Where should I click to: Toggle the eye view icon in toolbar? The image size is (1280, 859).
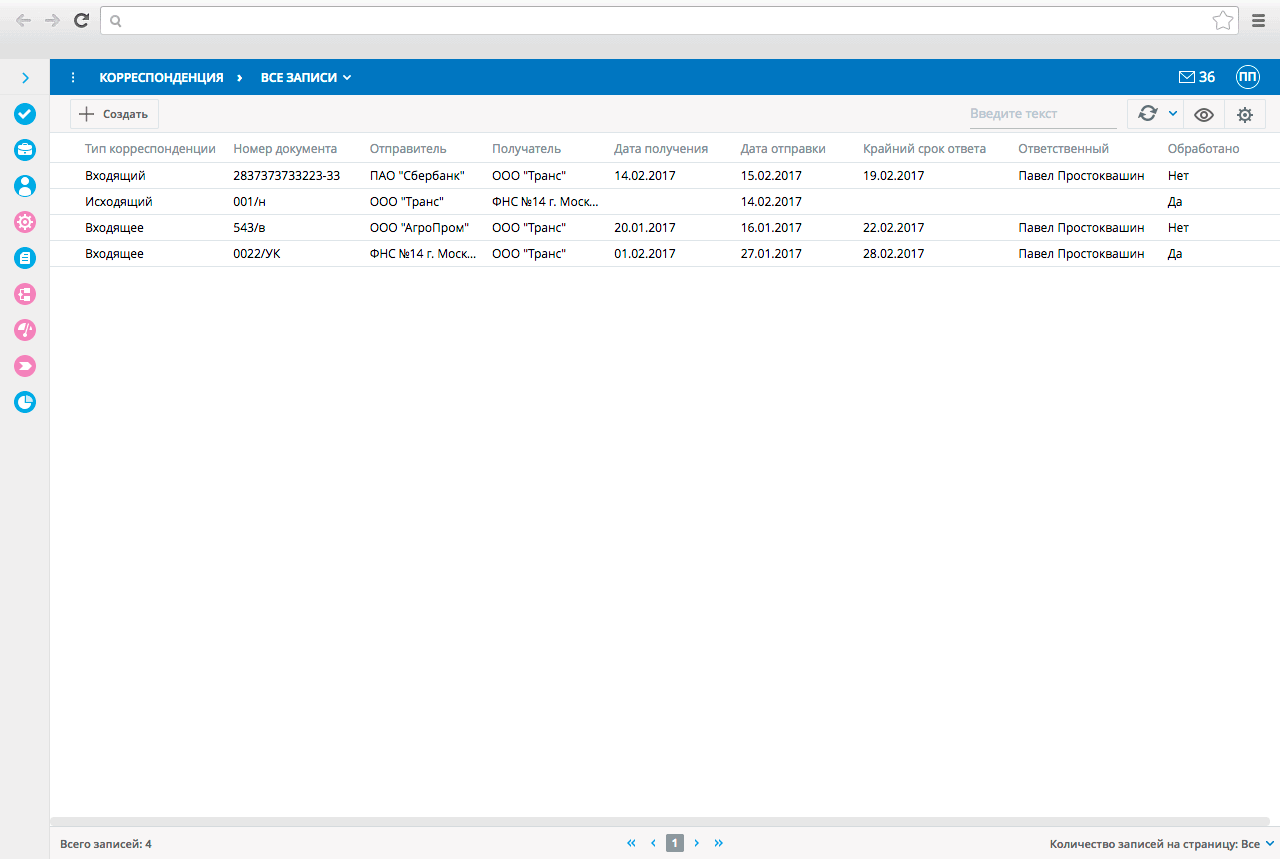1204,114
